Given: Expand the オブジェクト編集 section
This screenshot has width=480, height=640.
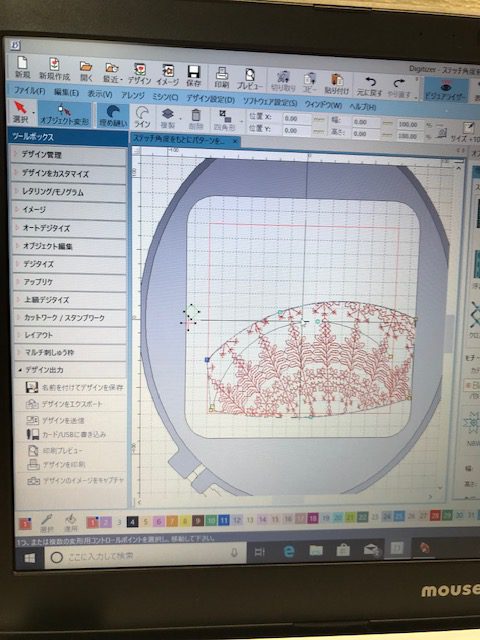Looking at the screenshot, I should pos(69,246).
